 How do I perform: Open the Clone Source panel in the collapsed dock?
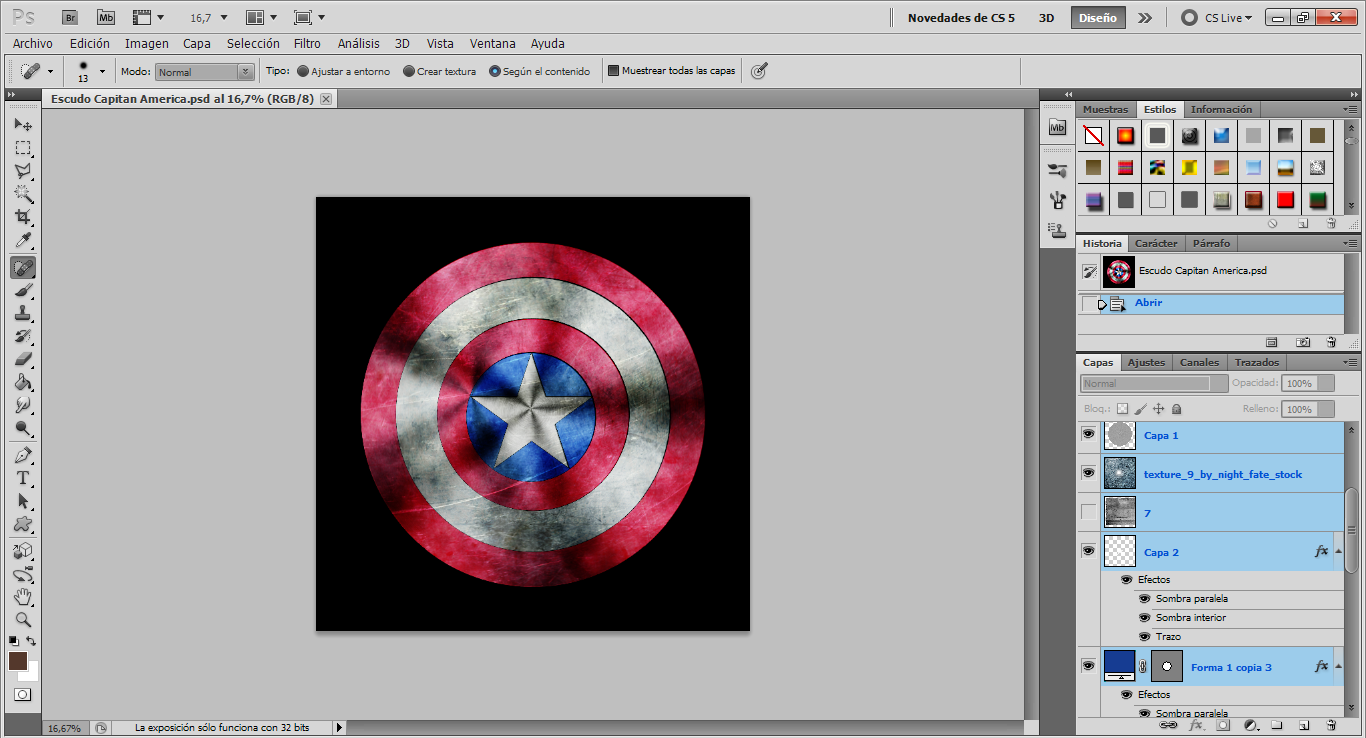pyautogui.click(x=1057, y=229)
